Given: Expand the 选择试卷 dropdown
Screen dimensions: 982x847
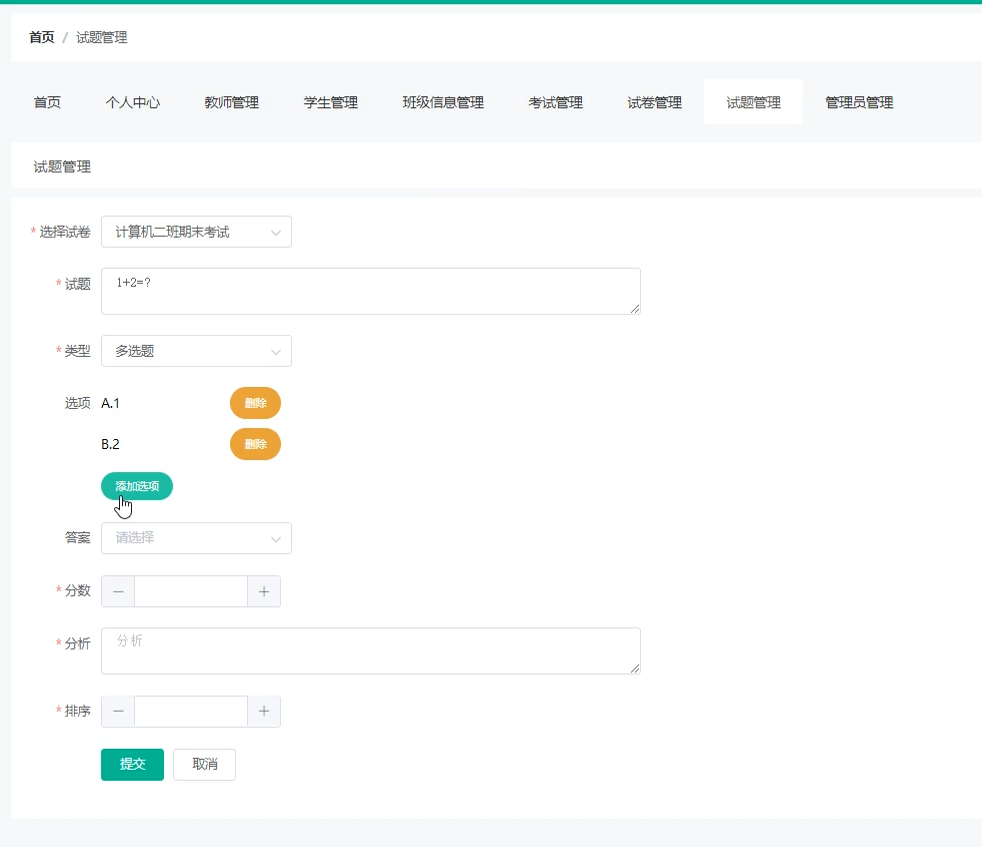Looking at the screenshot, I should click(x=196, y=232).
